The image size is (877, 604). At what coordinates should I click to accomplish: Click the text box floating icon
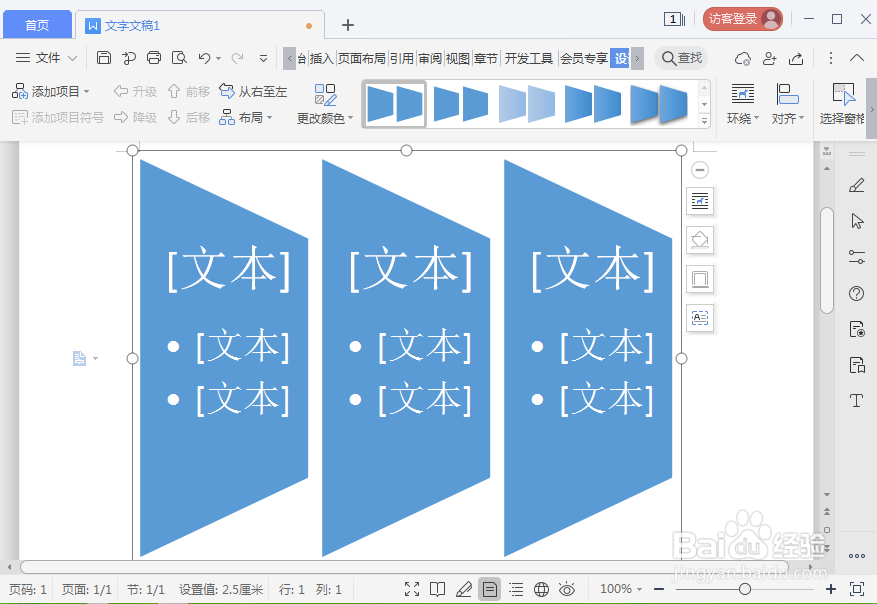pos(700,318)
